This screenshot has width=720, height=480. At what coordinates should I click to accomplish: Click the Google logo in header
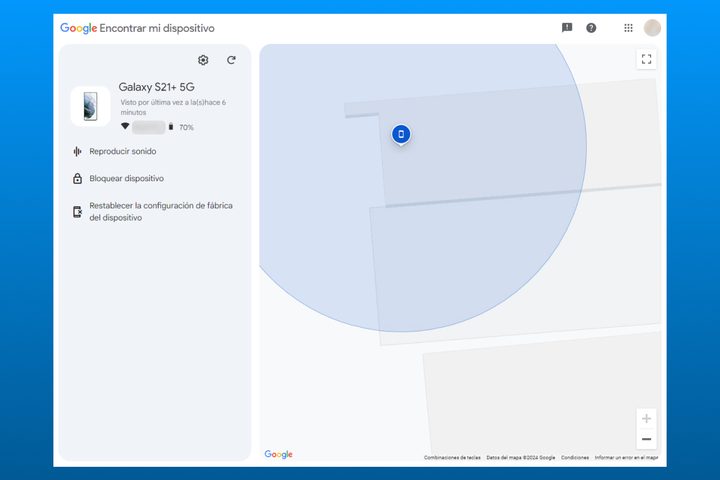[79, 28]
